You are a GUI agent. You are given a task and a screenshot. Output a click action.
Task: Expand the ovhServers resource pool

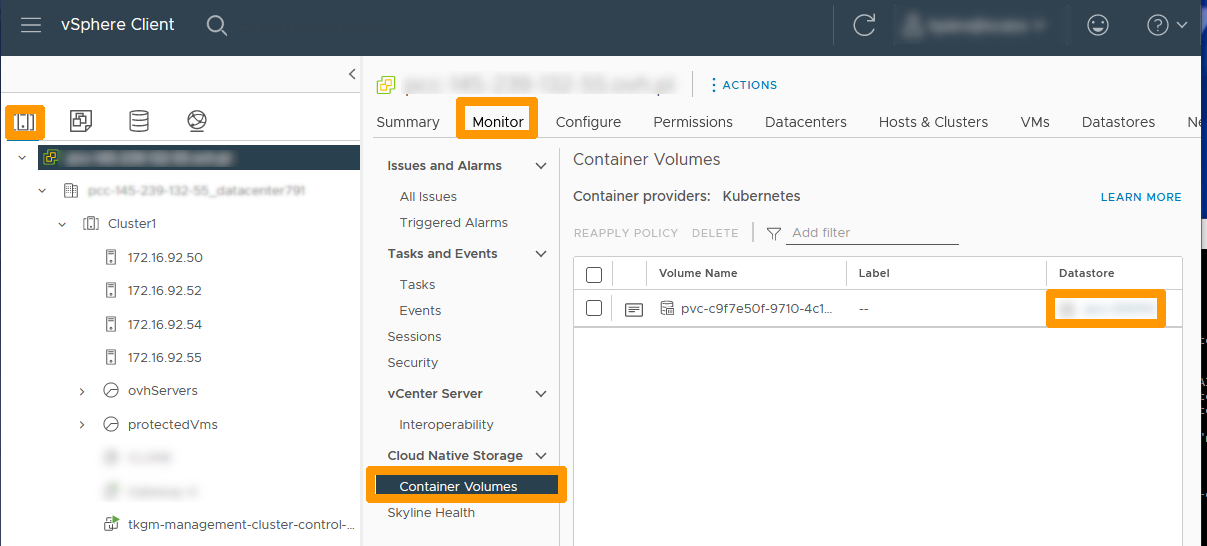(82, 391)
